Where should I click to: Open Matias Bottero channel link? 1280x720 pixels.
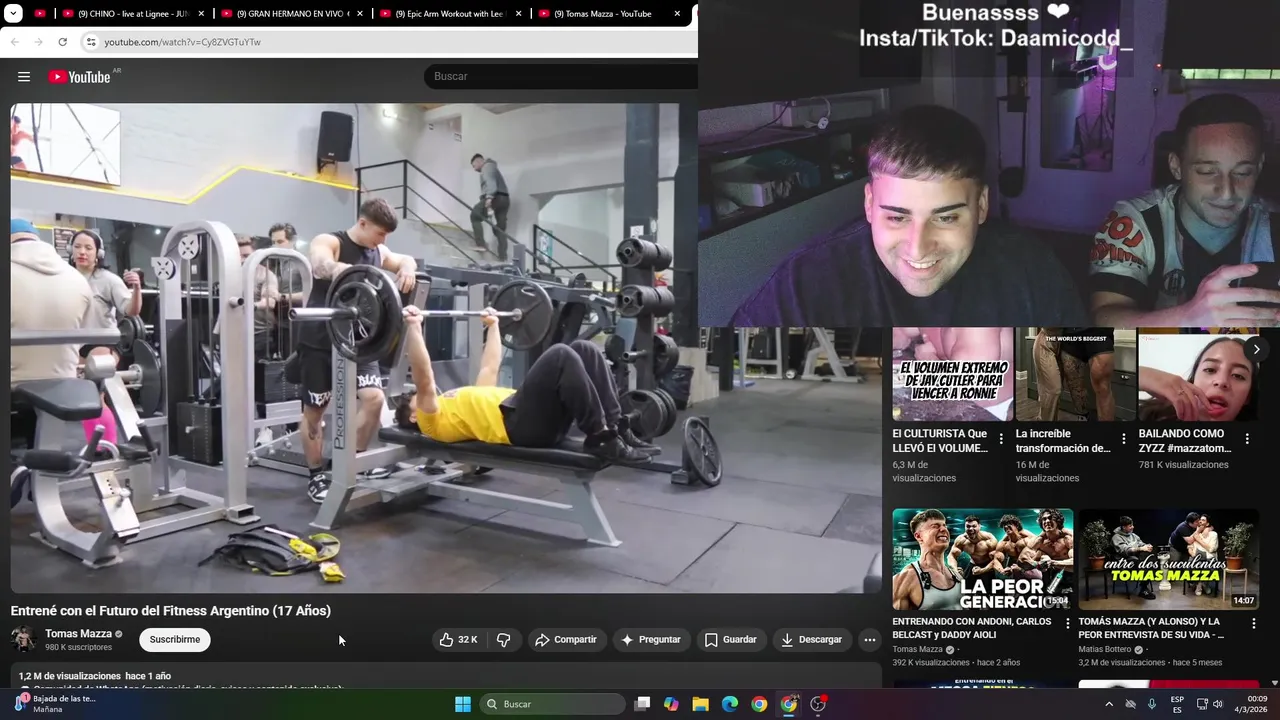(x=1105, y=650)
